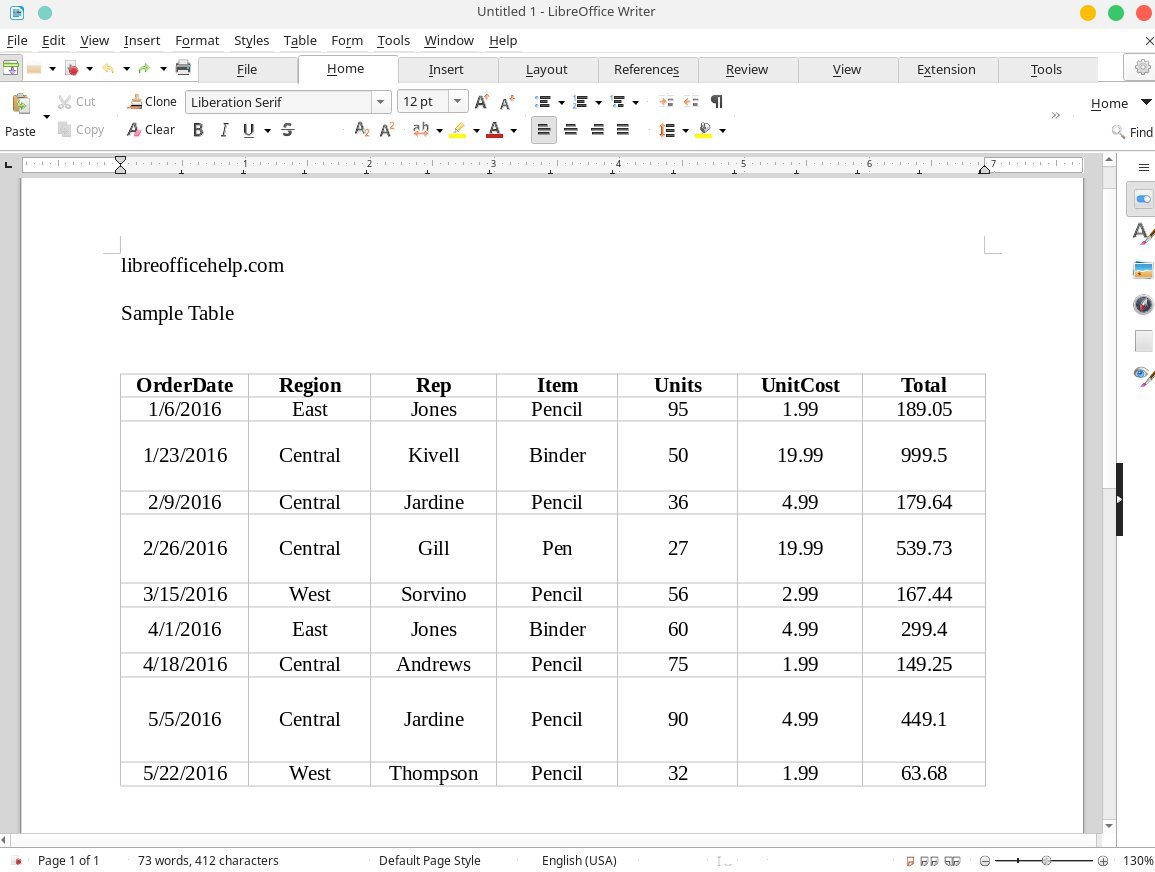Open sidebar Navigator compass icon
1155x872 pixels.
[x=1142, y=304]
